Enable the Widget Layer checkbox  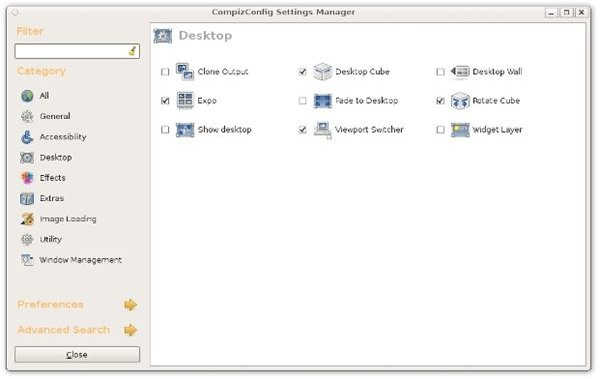point(440,130)
